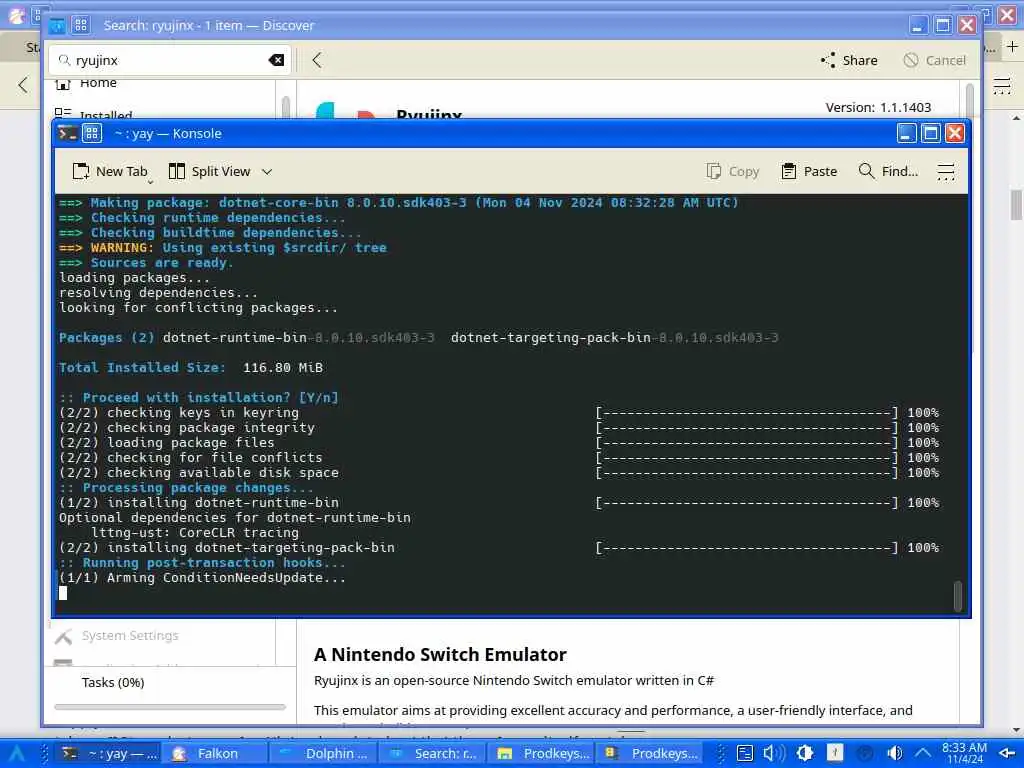Viewport: 1024px width, 768px height.
Task: Expand hidden system tray icons
Action: coord(923,754)
